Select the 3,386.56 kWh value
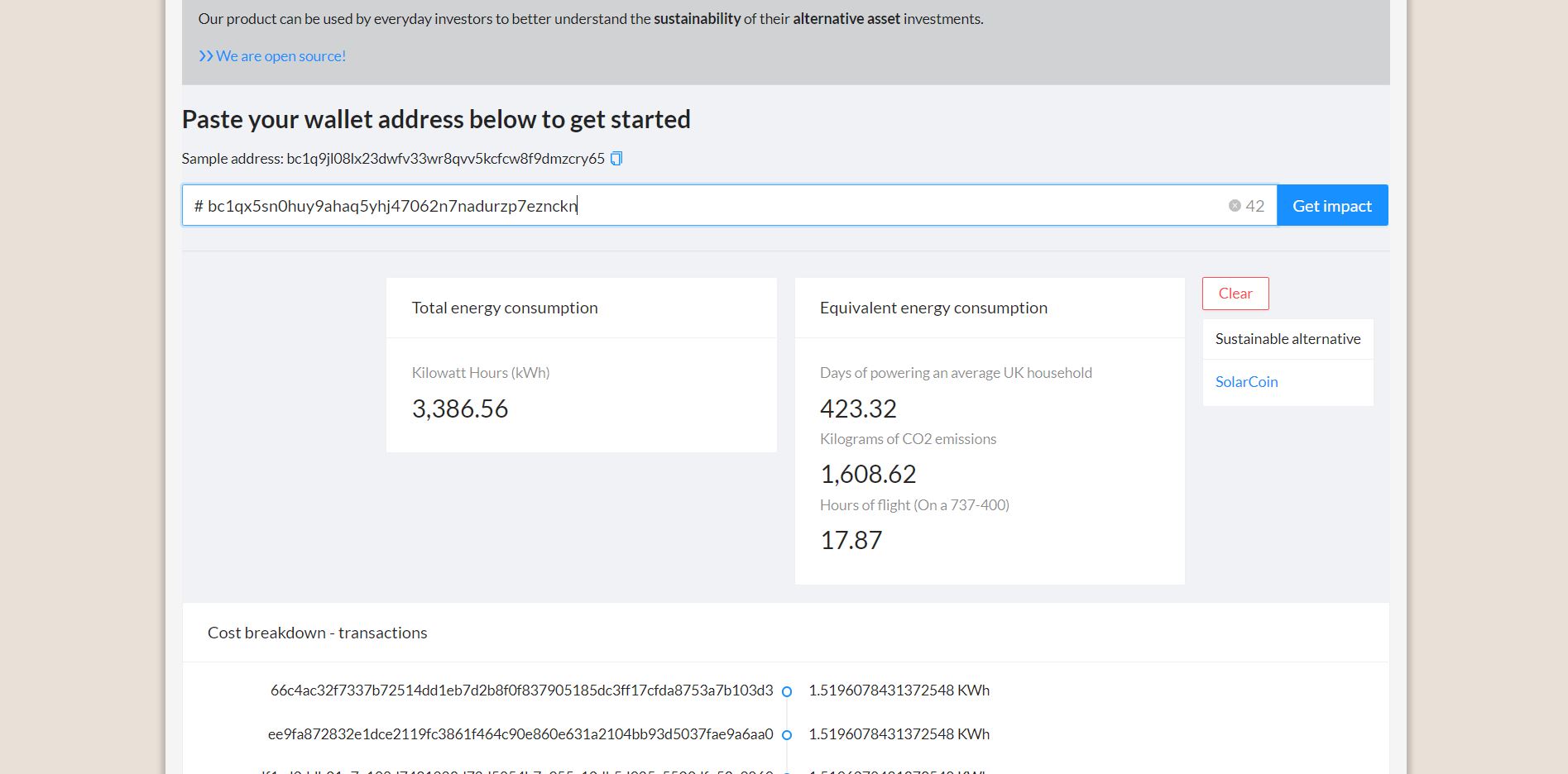Image resolution: width=1568 pixels, height=774 pixels. (460, 408)
